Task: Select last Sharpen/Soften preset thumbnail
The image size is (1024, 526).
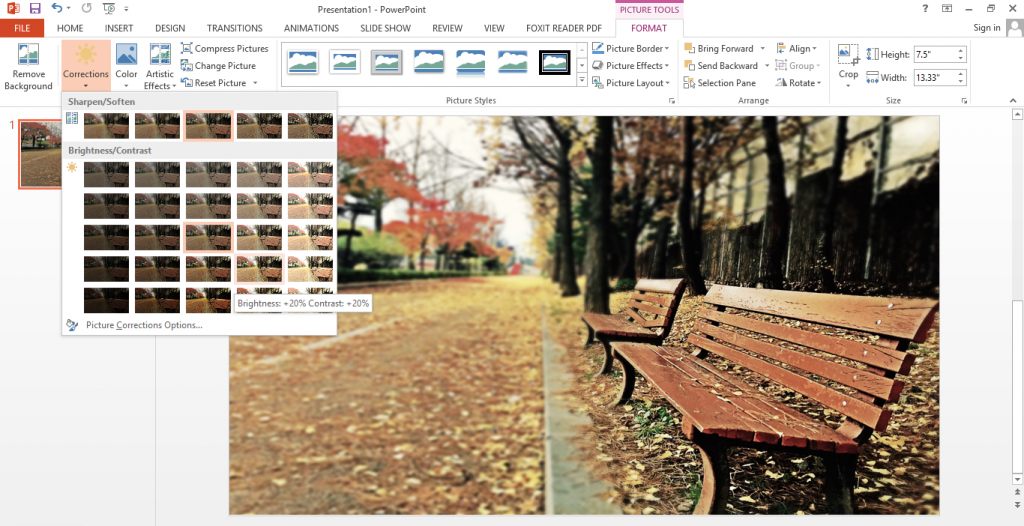Action: [310, 125]
